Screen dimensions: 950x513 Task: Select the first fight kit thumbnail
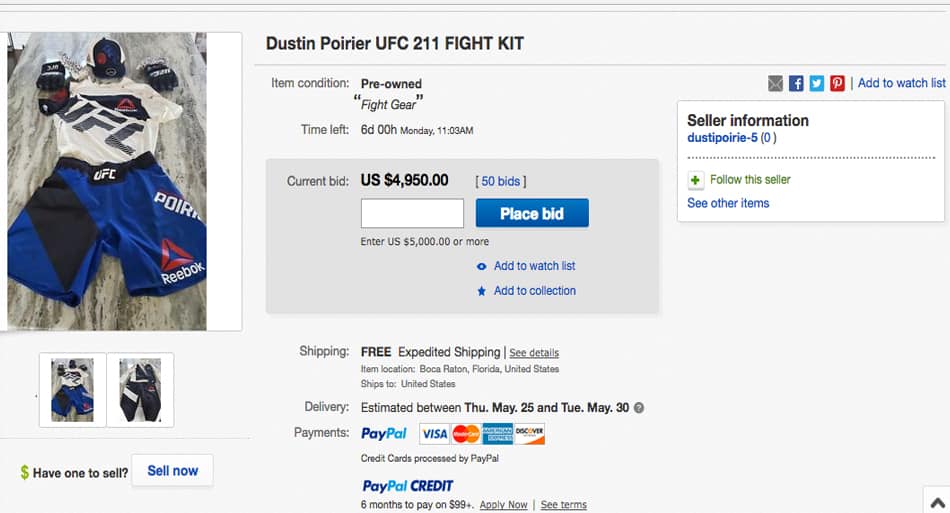(72, 389)
